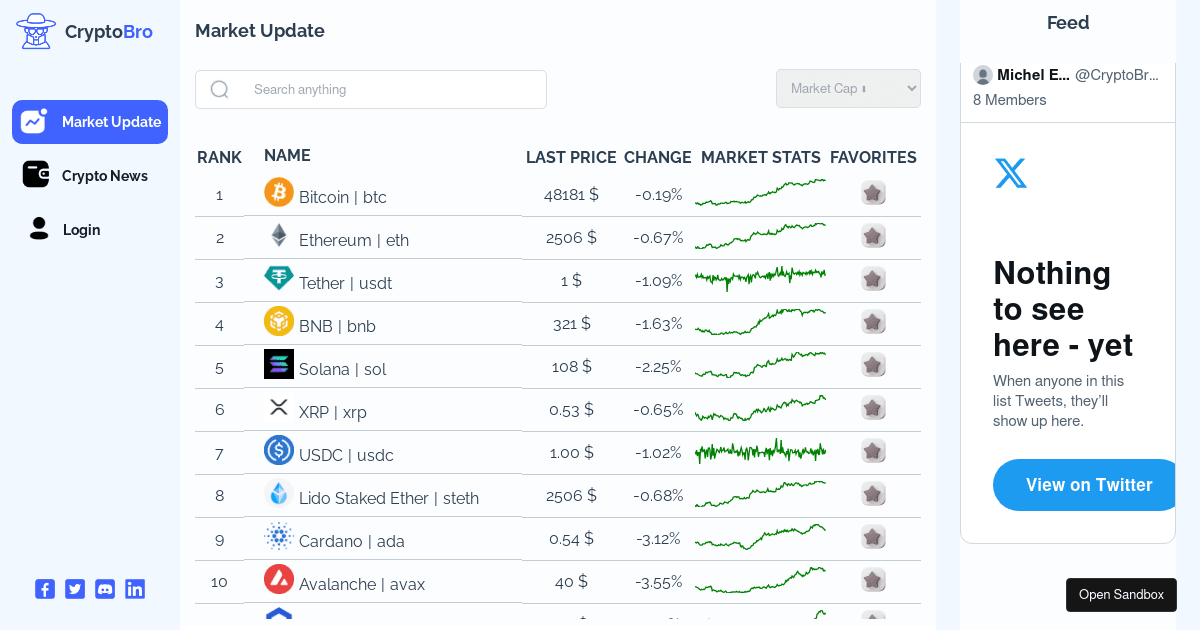The image size is (1200, 630).
Task: Click the search magnifier icon
Action: coord(220,90)
